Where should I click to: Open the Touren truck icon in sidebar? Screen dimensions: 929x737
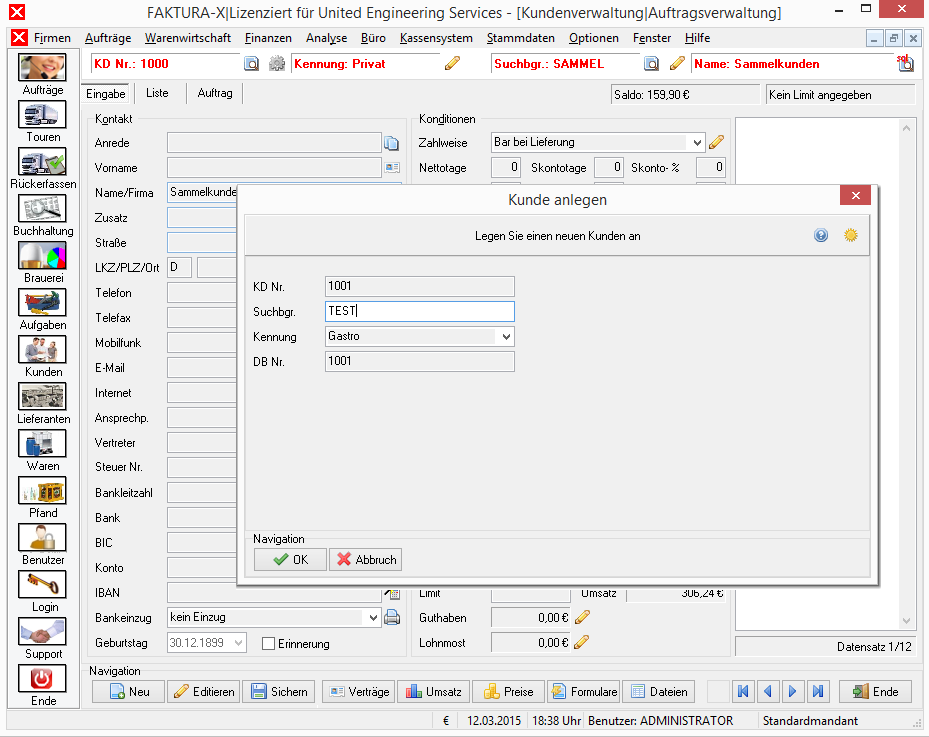(x=42, y=114)
